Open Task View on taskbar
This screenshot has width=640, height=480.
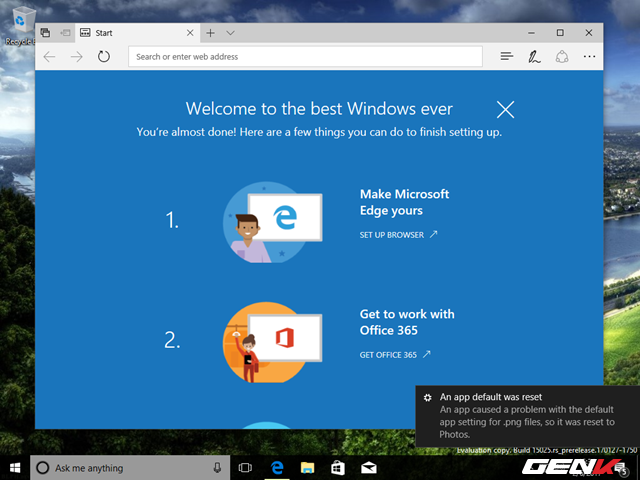point(245,468)
